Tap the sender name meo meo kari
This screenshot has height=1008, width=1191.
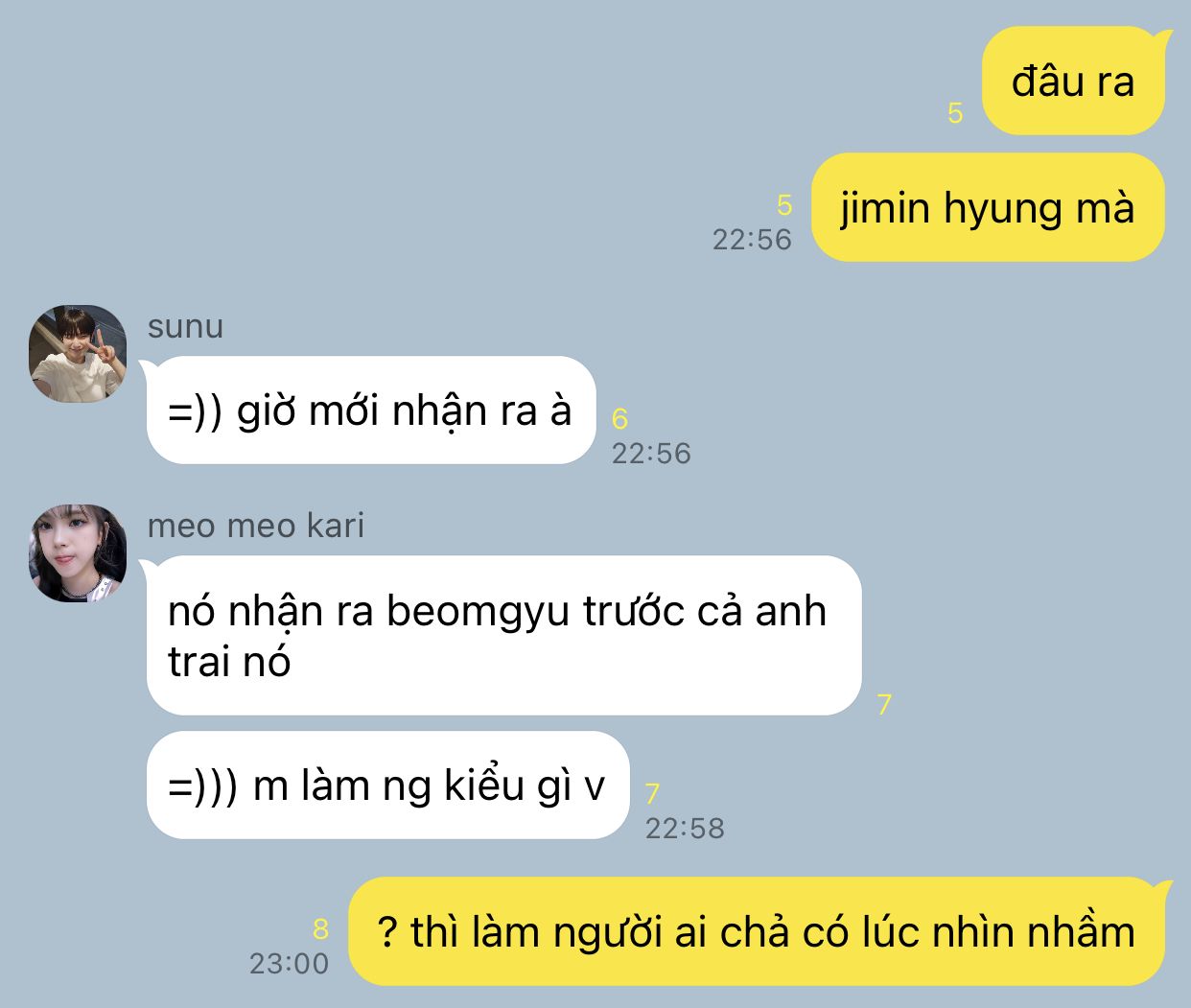[256, 526]
